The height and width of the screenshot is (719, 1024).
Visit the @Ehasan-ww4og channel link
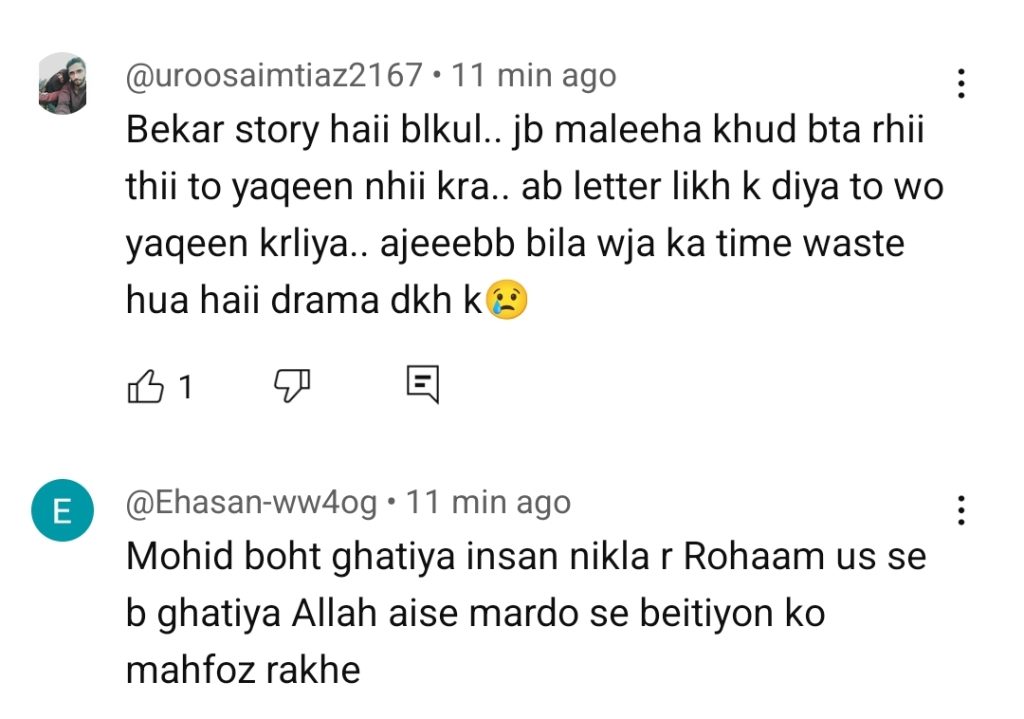point(252,502)
